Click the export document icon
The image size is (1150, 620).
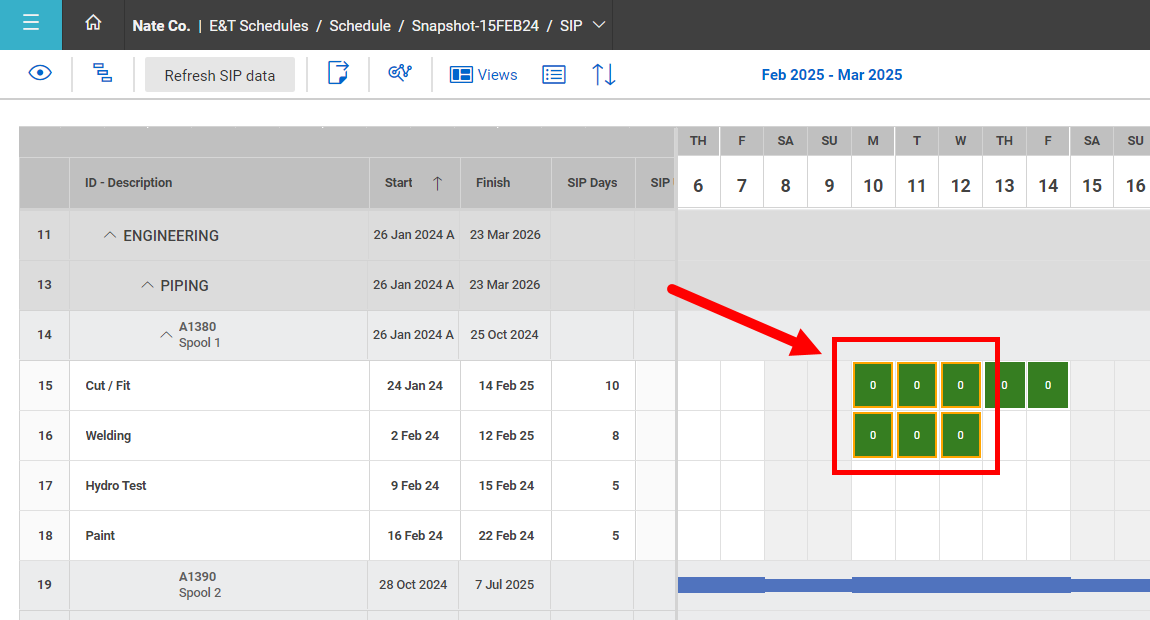click(x=338, y=73)
